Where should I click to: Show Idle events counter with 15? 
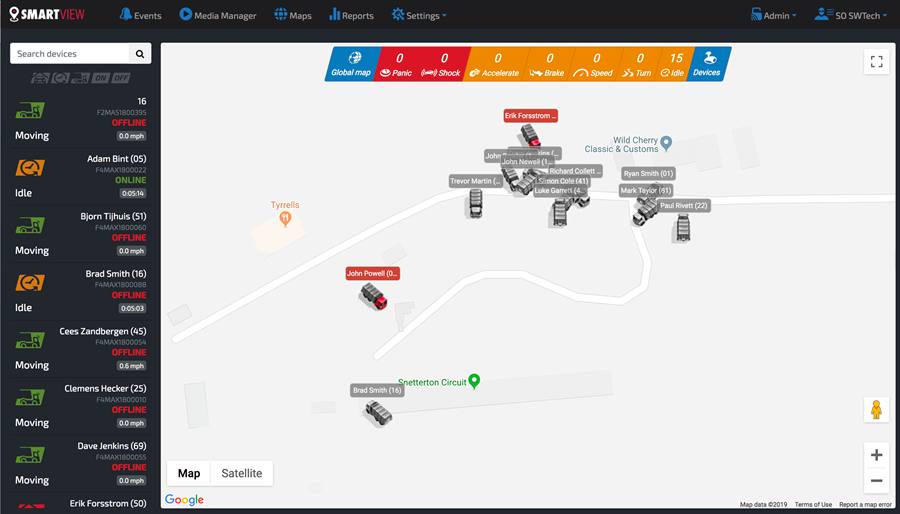tap(674, 64)
